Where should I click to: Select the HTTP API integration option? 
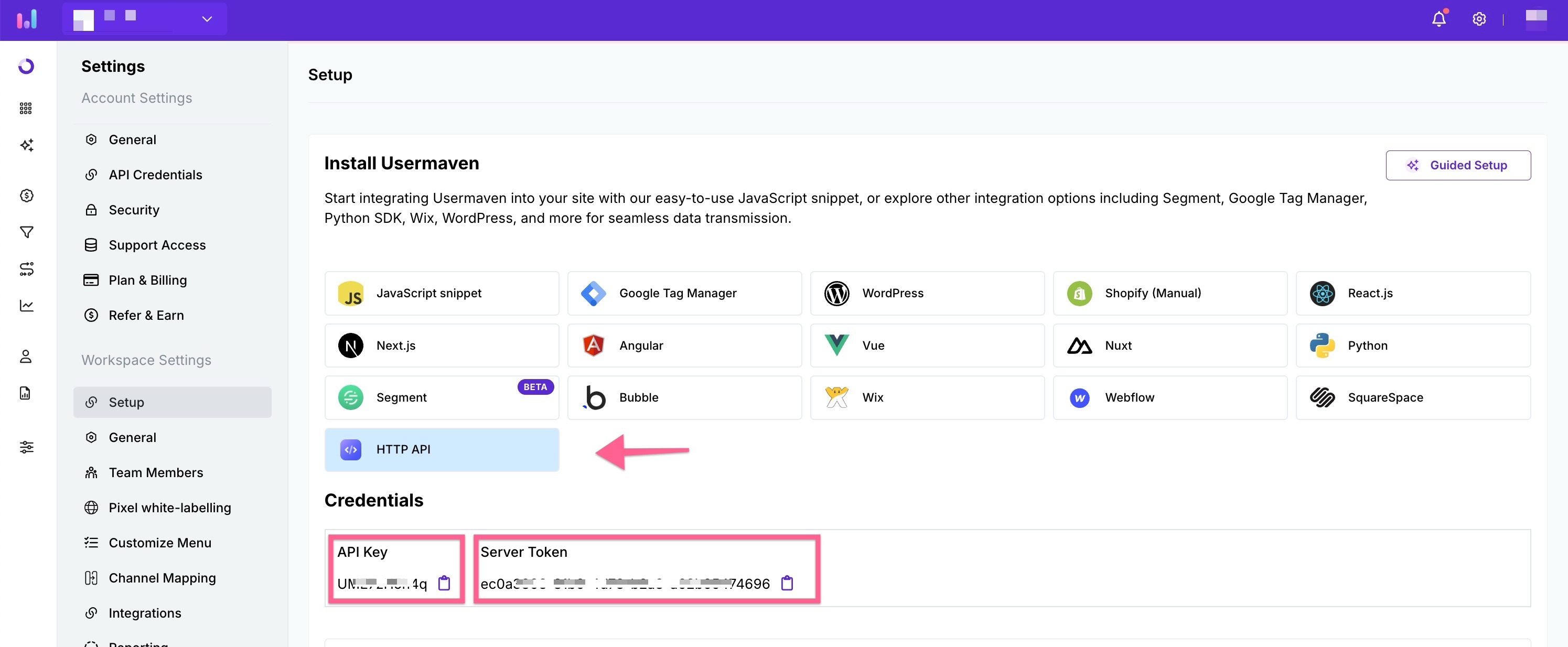tap(442, 449)
